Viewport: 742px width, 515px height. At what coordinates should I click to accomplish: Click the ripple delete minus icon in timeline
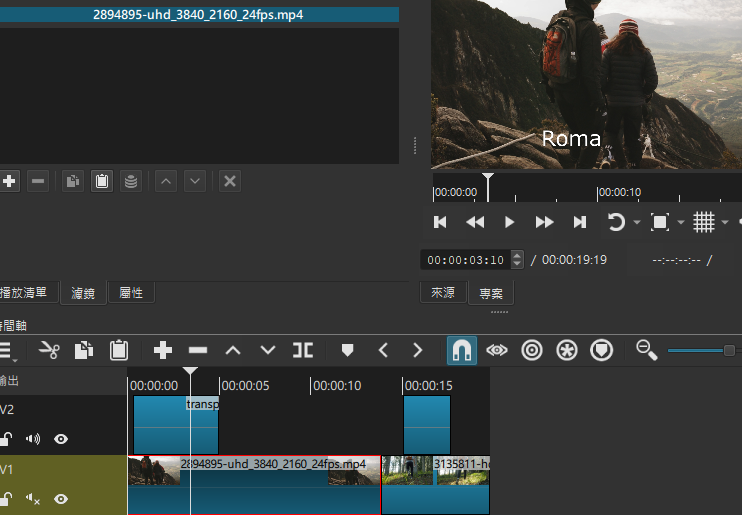click(x=198, y=350)
